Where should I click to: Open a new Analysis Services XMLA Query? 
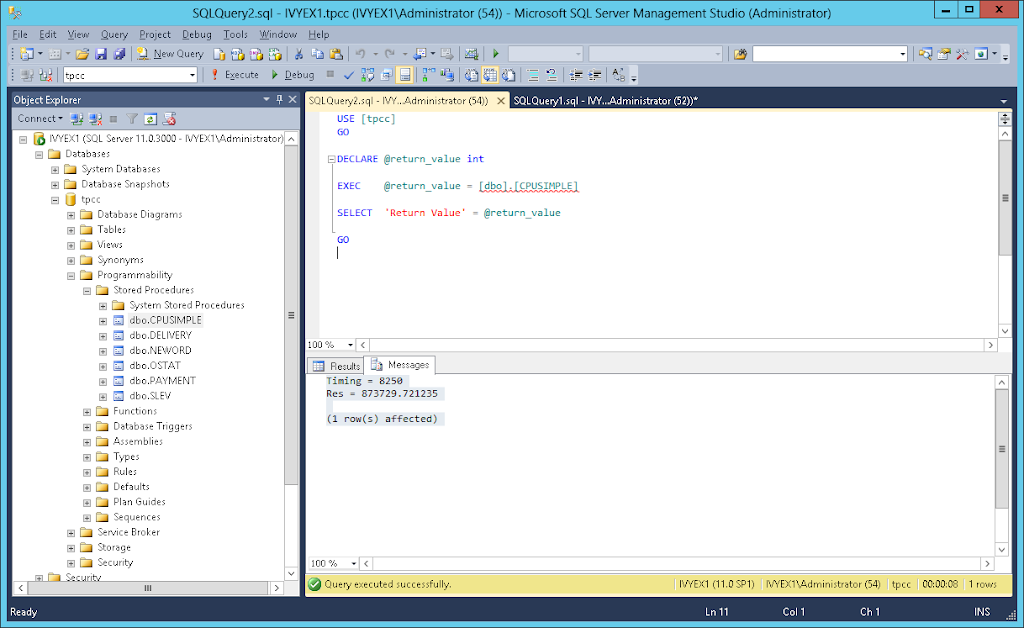275,54
